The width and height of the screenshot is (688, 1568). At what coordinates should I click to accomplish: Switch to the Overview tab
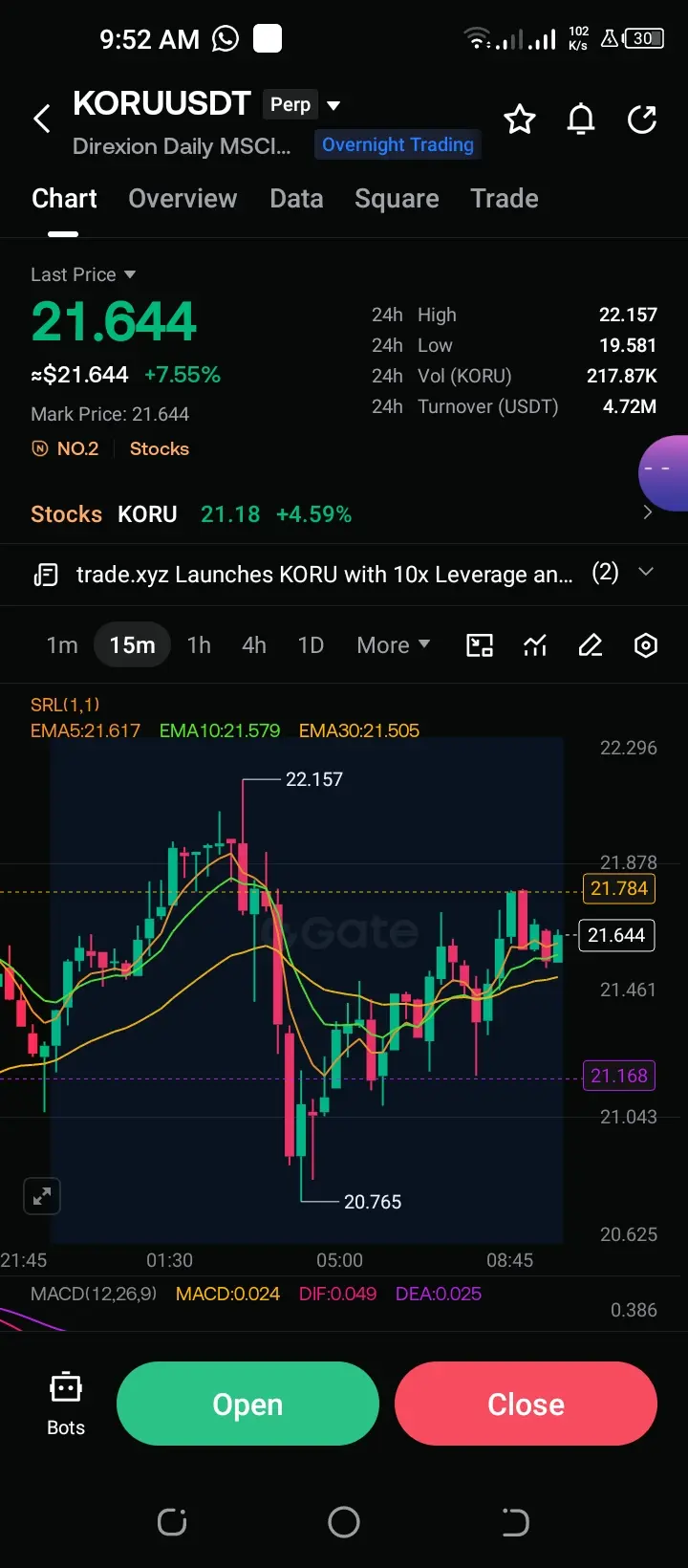point(183,199)
